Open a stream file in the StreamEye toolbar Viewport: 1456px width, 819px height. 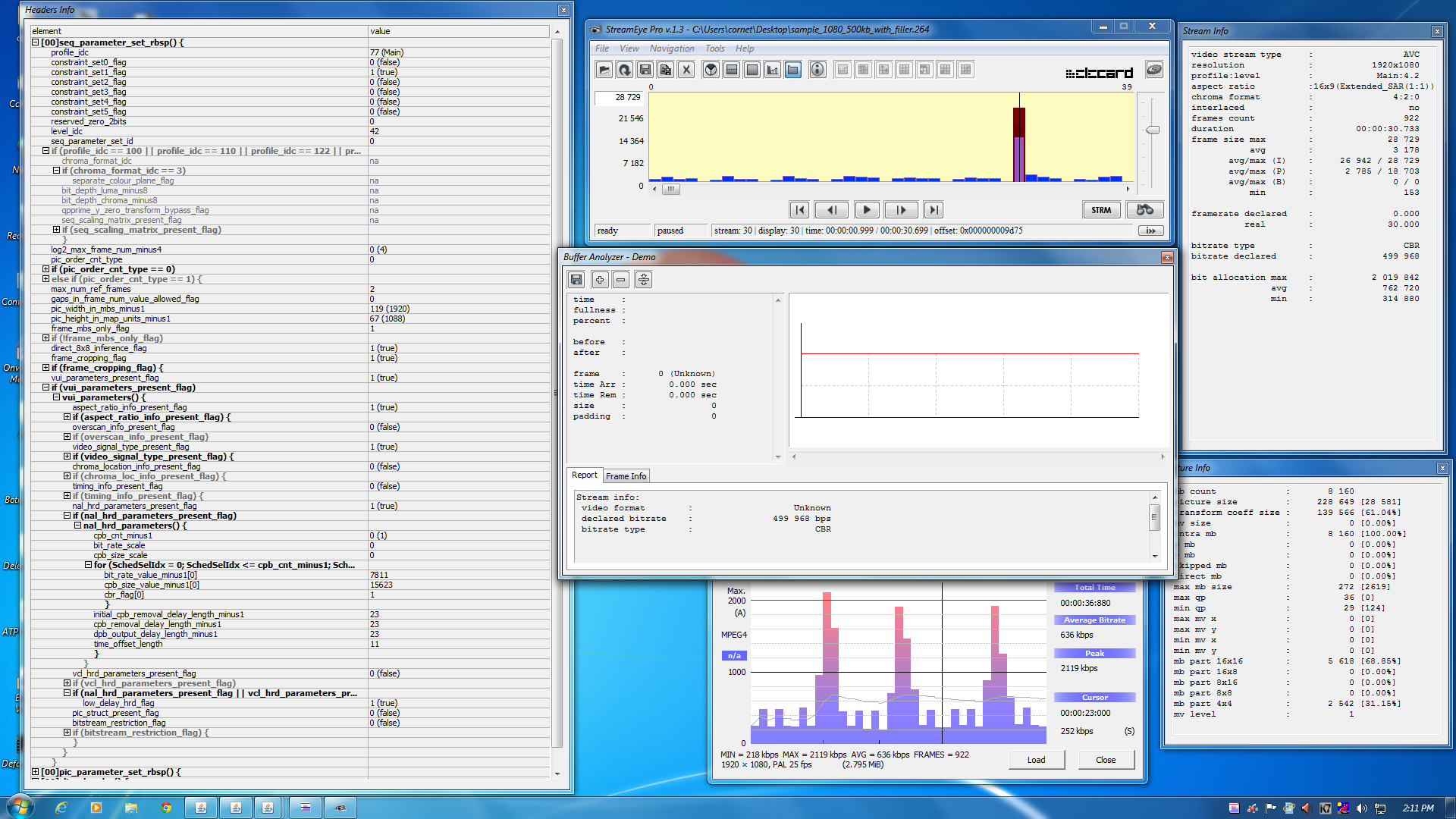(x=604, y=70)
